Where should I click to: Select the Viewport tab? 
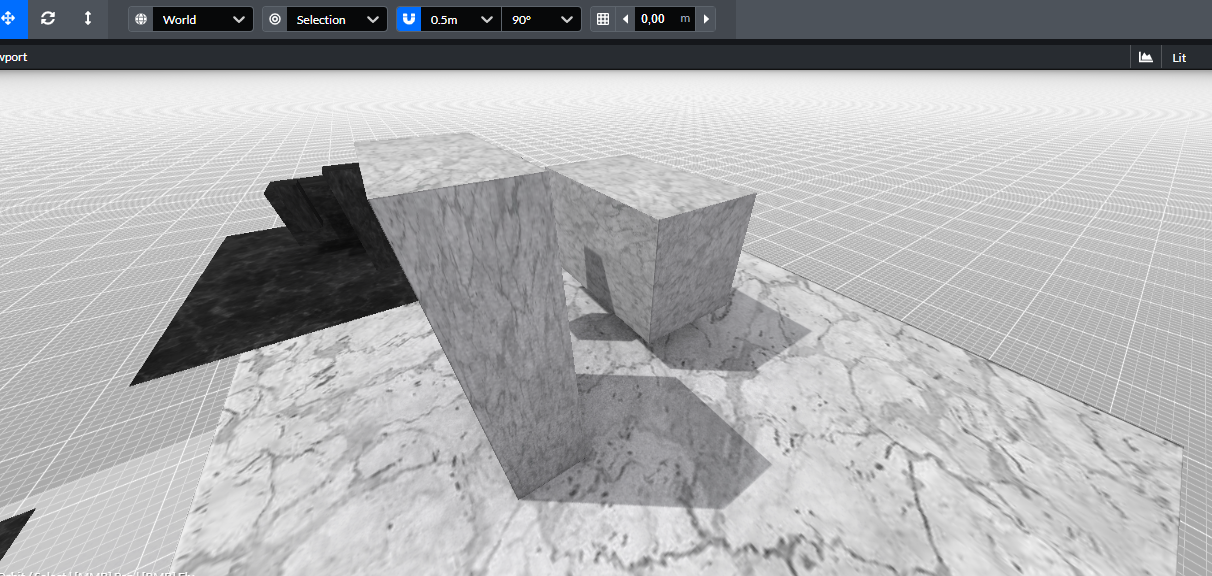(14, 57)
